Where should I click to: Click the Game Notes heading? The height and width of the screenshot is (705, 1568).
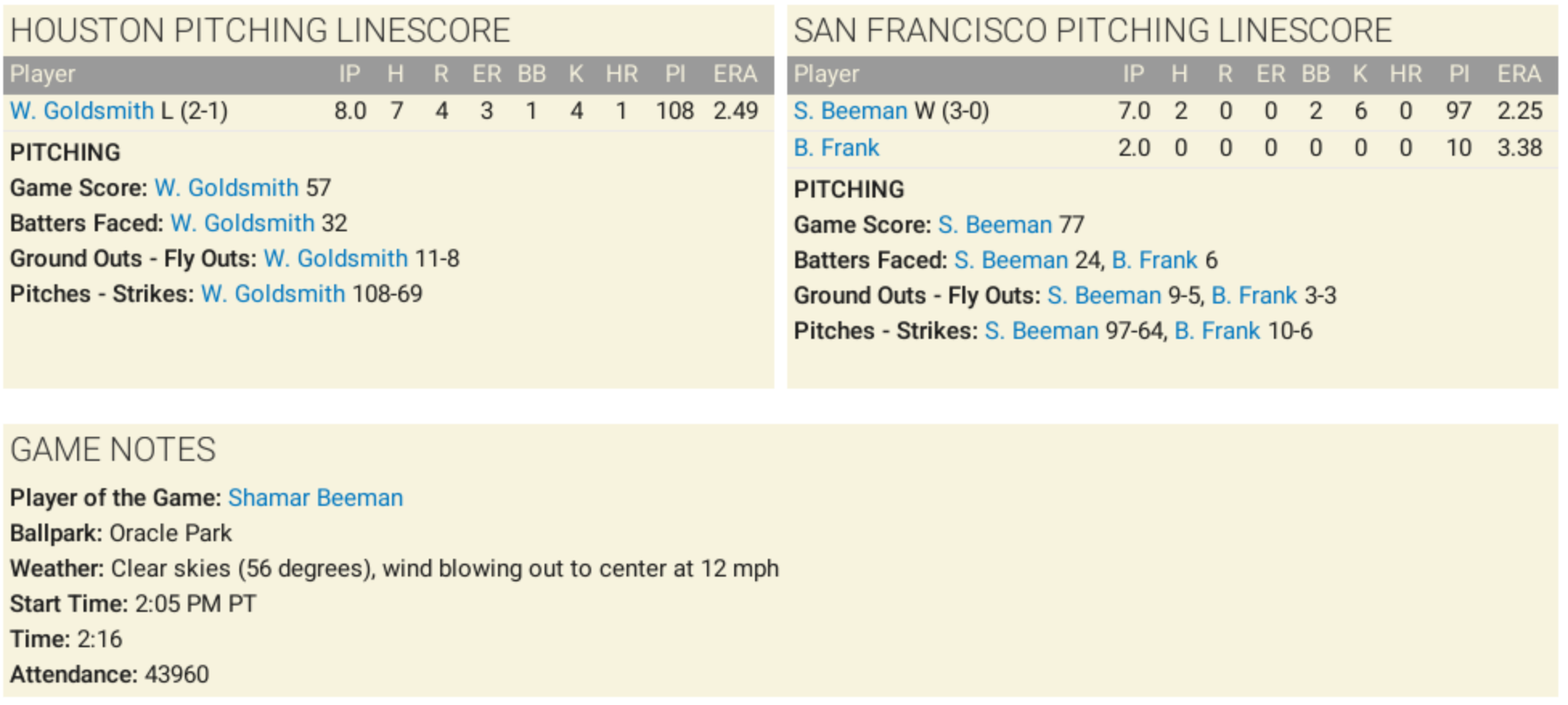pos(113,450)
